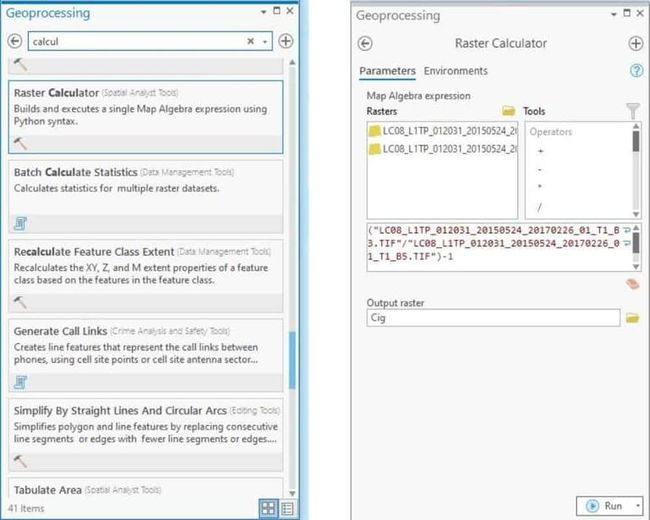Switch search results to list view
Screen dimensions: 650x520
click(287, 508)
